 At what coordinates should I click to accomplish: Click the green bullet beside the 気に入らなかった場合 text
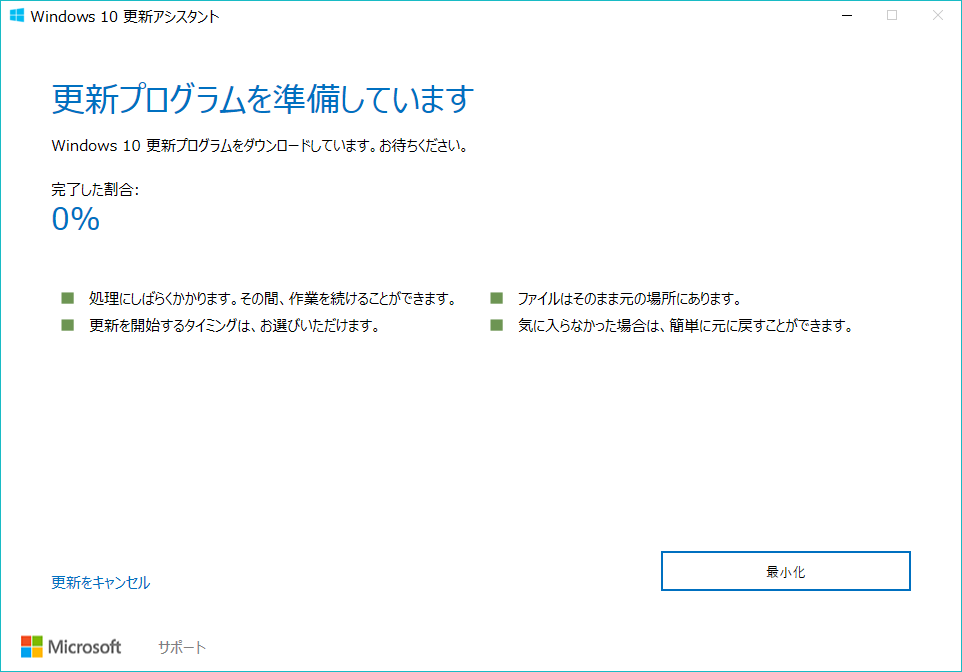click(x=498, y=324)
